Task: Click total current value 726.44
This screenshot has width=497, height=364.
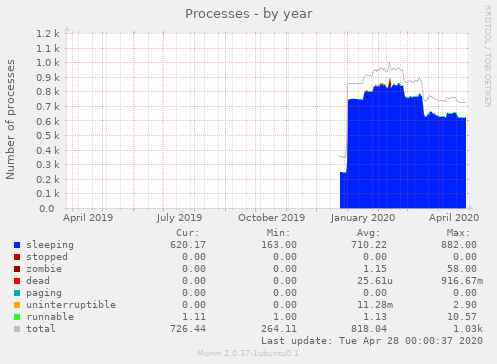Action: click(188, 329)
